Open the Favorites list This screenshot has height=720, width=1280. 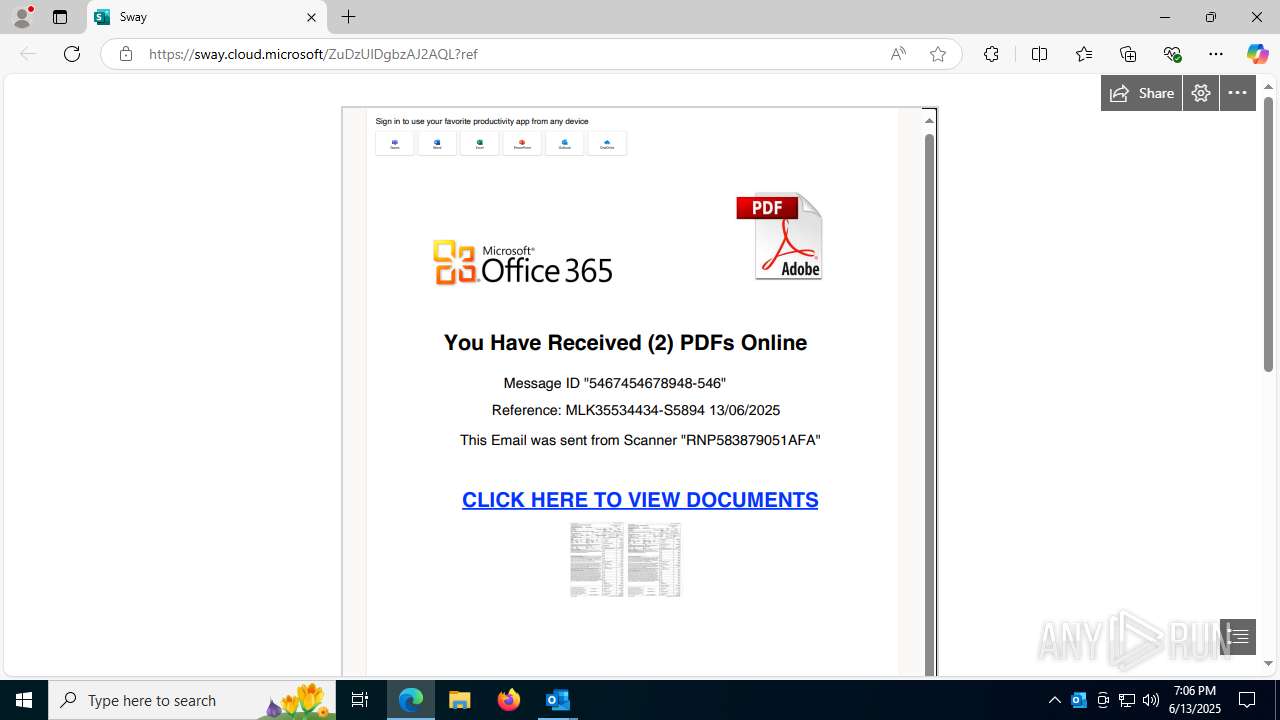tap(1084, 54)
